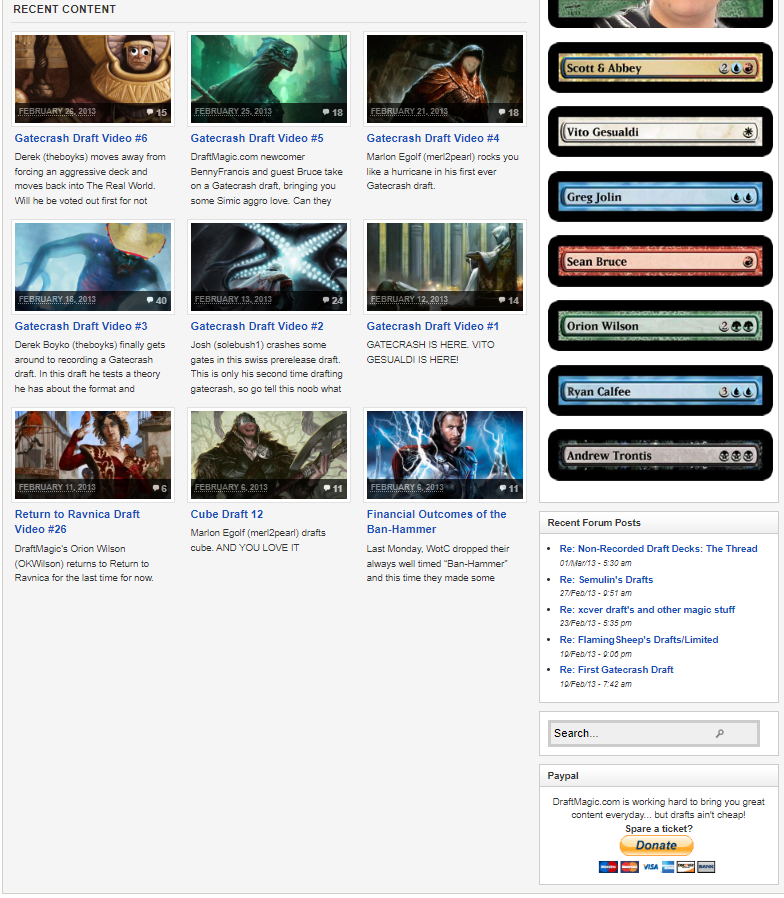
Task: Select the Sean Bruce author card
Action: 660,261
